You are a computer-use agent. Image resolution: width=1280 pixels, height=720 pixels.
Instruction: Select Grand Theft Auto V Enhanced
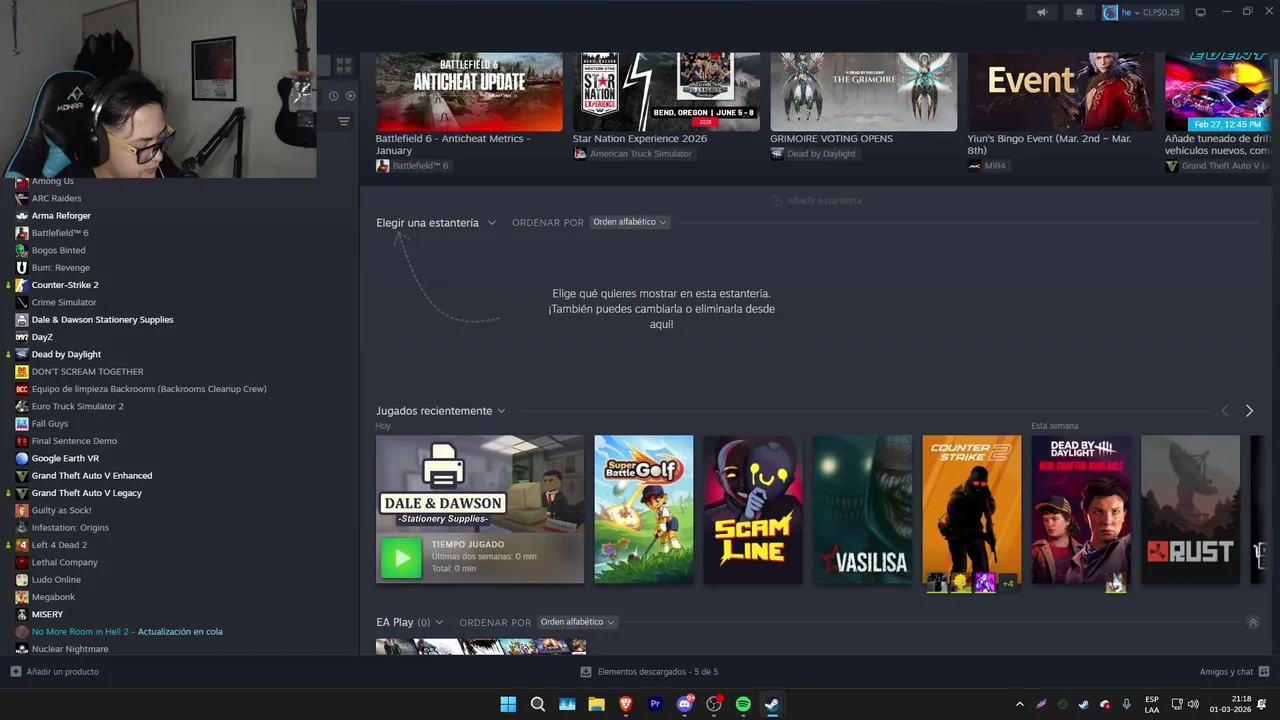[92, 475]
